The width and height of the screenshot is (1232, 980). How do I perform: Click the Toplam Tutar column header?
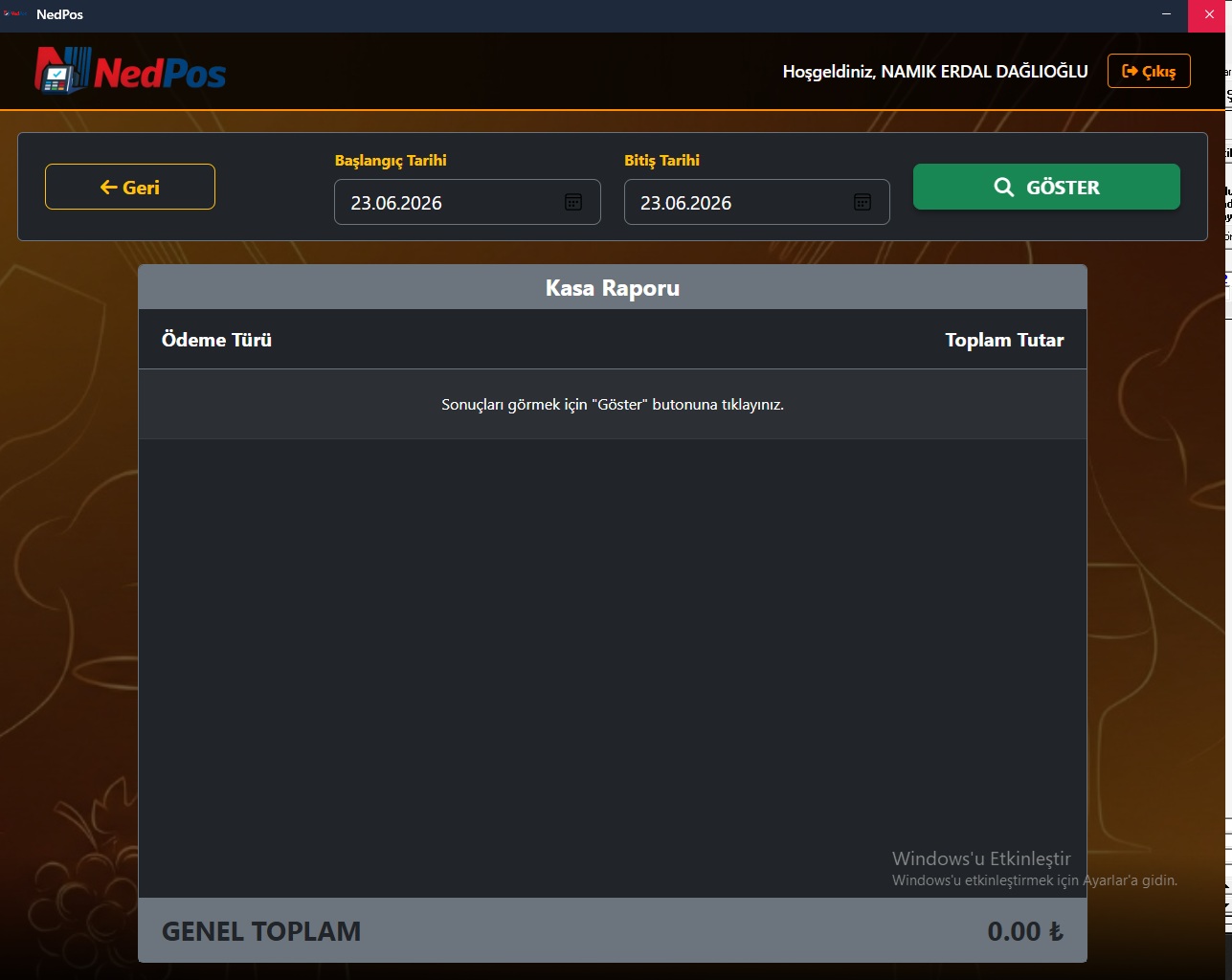click(x=1004, y=340)
